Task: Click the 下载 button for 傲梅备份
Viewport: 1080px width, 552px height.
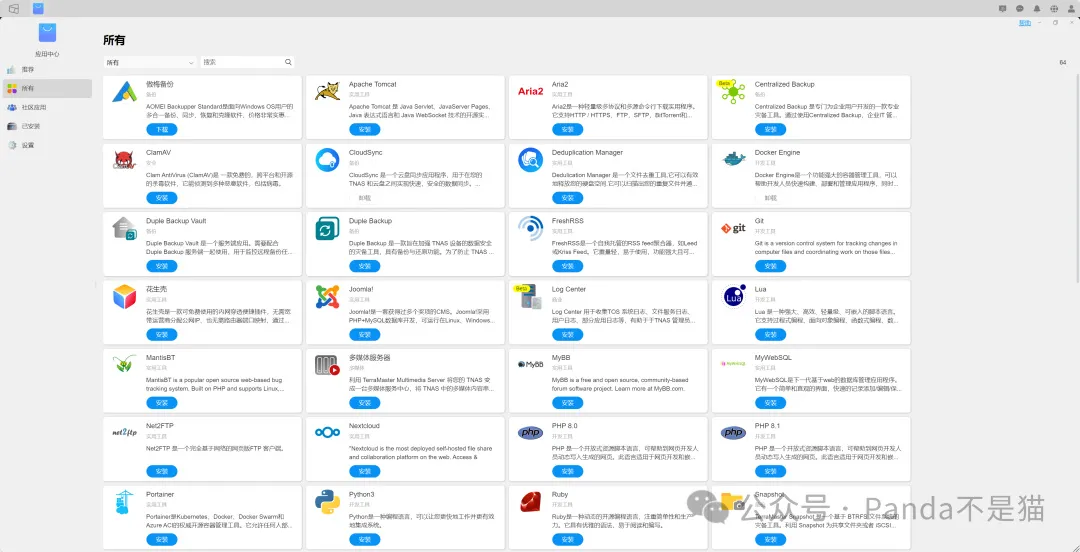Action: [x=162, y=130]
